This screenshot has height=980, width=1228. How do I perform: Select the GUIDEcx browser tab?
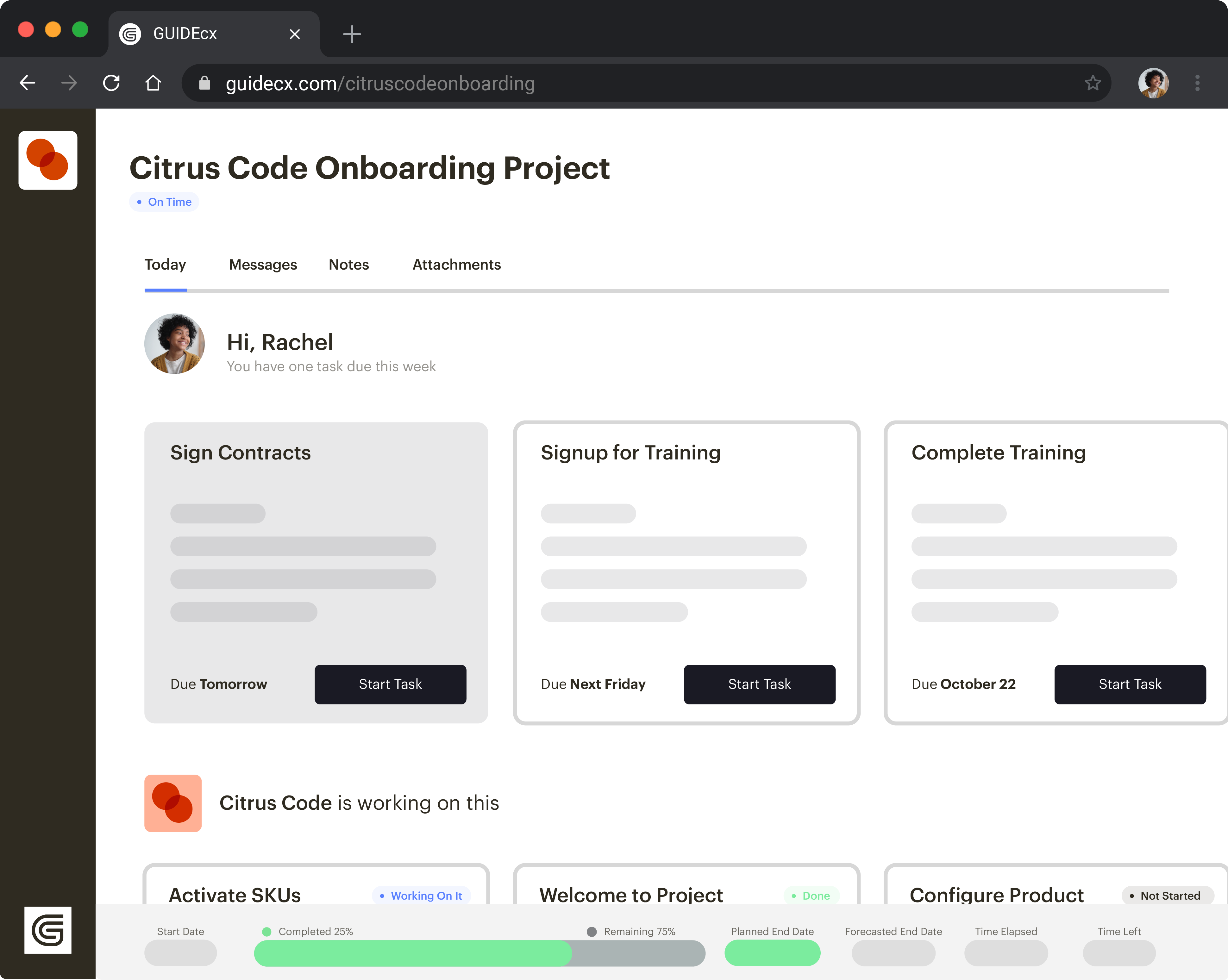(214, 34)
